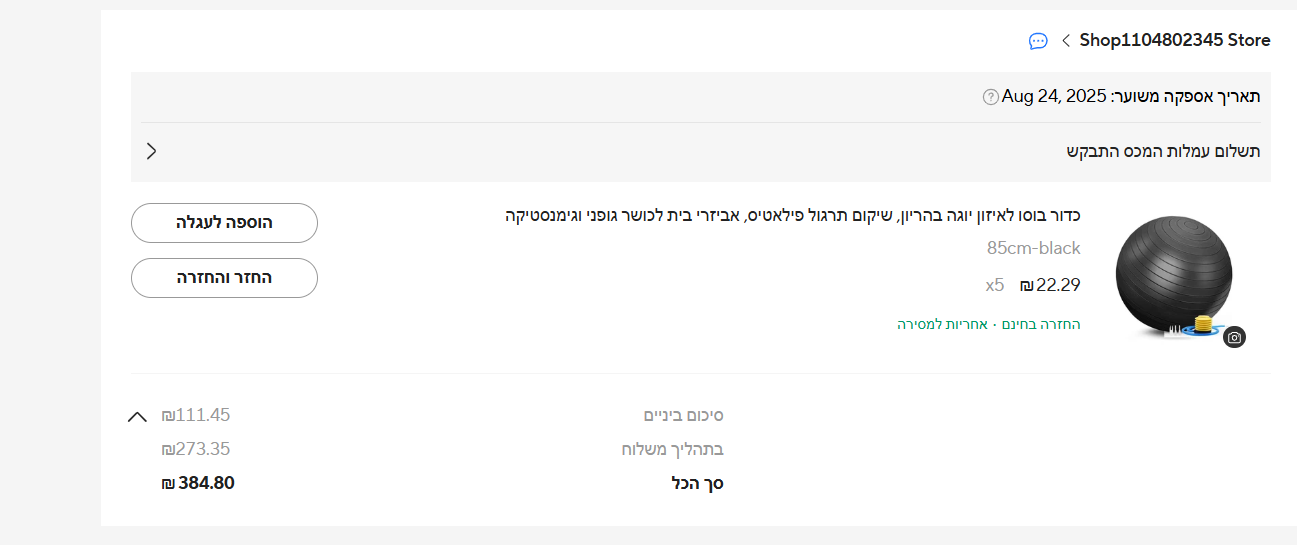Collapse the price summary with the up arrow
Screen dimensions: 1297x545
[x=137, y=416]
